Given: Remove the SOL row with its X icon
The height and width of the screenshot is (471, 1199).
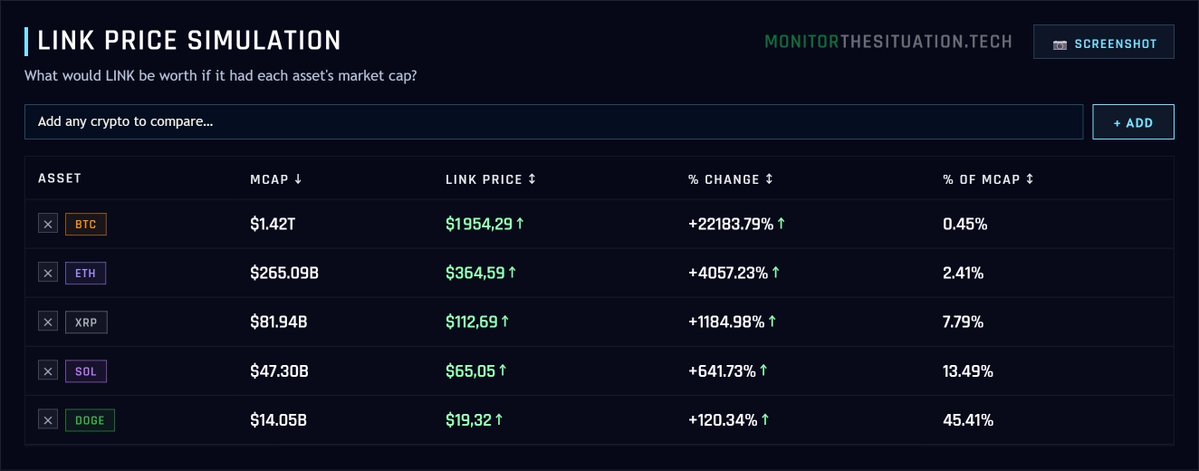Looking at the screenshot, I should pyautogui.click(x=47, y=371).
